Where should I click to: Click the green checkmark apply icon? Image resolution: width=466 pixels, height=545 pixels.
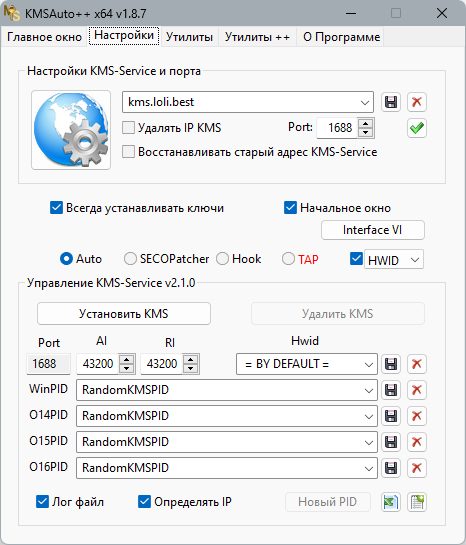click(x=417, y=128)
